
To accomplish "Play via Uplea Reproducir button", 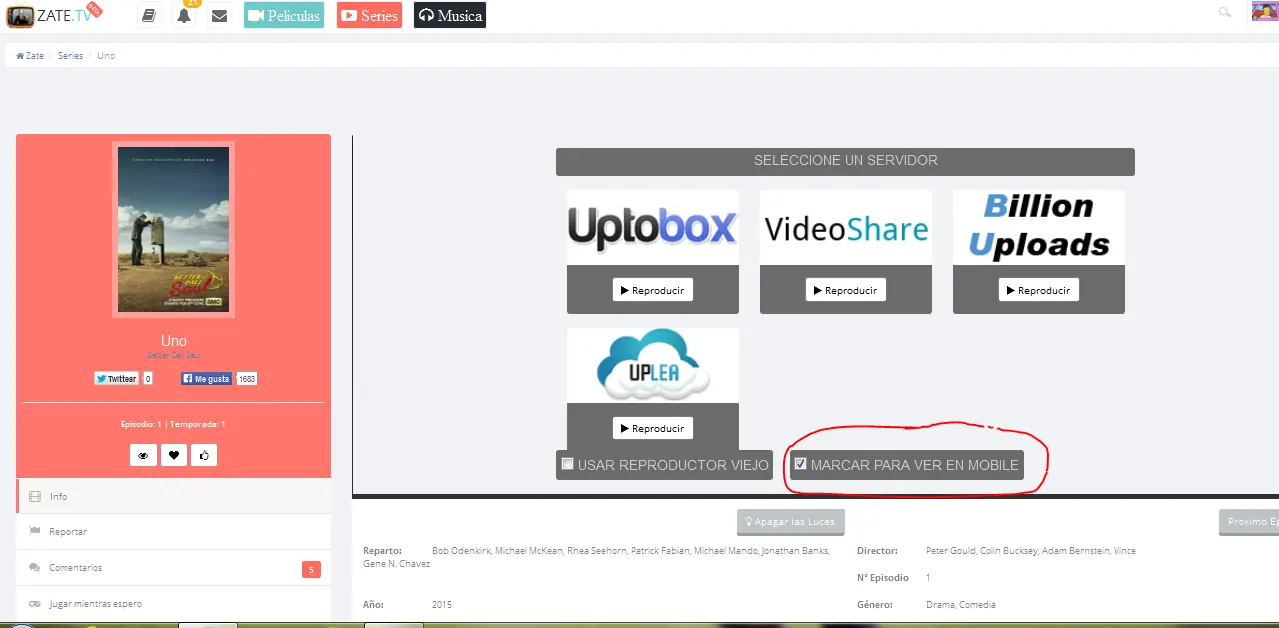I will coord(653,428).
